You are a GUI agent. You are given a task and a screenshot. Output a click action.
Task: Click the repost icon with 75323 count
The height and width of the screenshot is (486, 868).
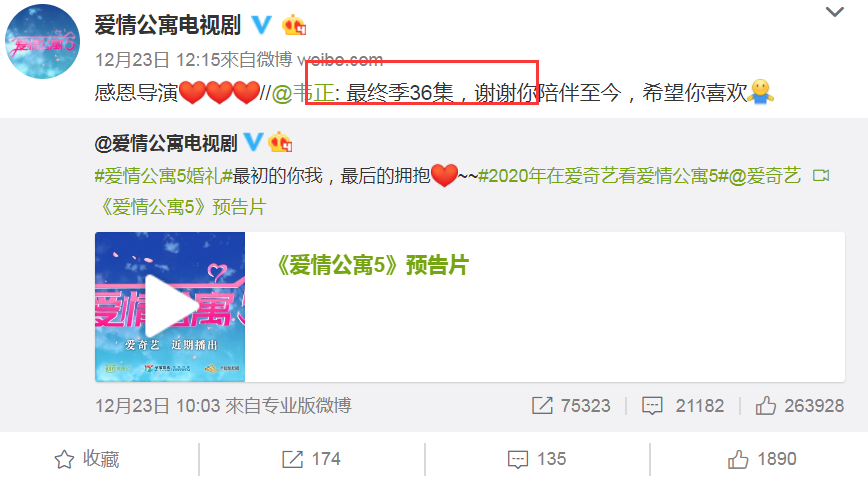pos(542,406)
